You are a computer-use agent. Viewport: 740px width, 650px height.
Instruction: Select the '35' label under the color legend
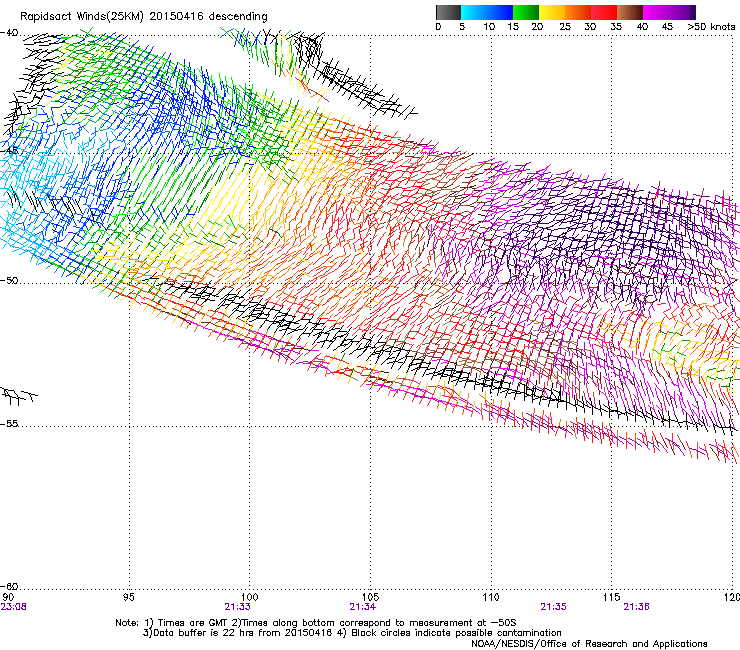click(616, 27)
